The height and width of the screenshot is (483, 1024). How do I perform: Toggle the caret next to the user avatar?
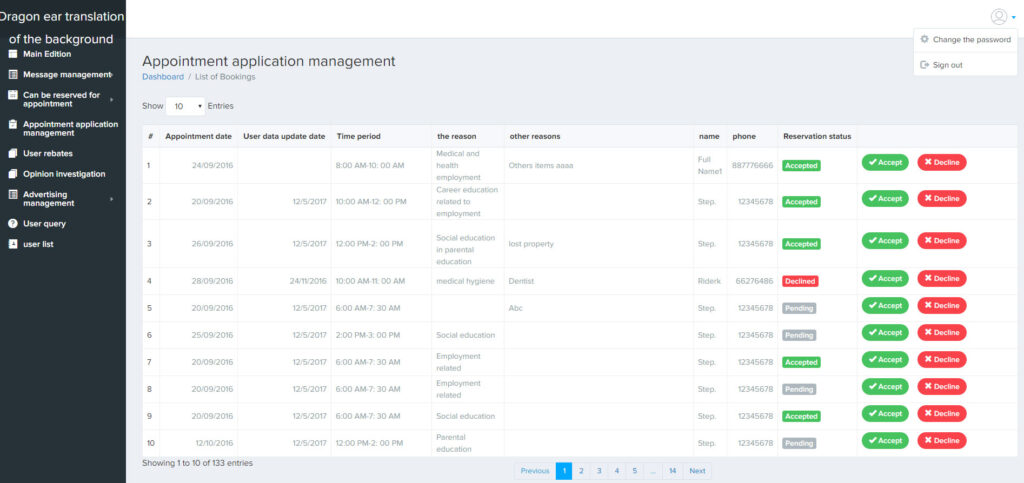pyautogui.click(x=1014, y=18)
